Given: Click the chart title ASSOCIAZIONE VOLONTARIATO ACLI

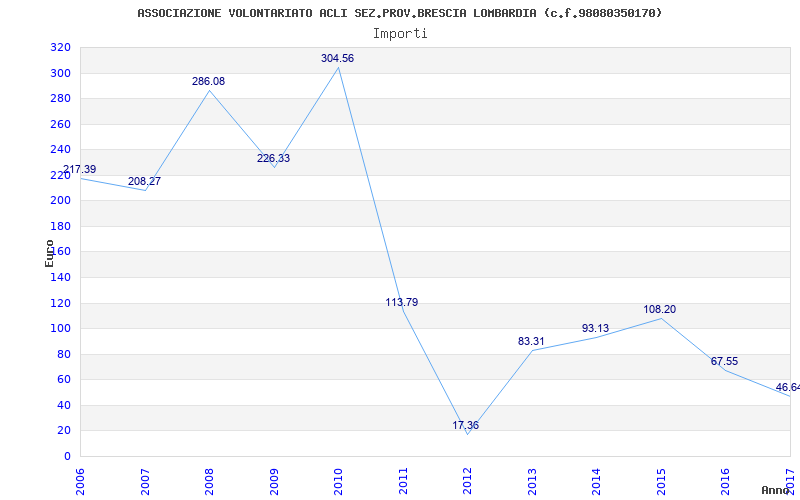Looking at the screenshot, I should coord(399,13).
